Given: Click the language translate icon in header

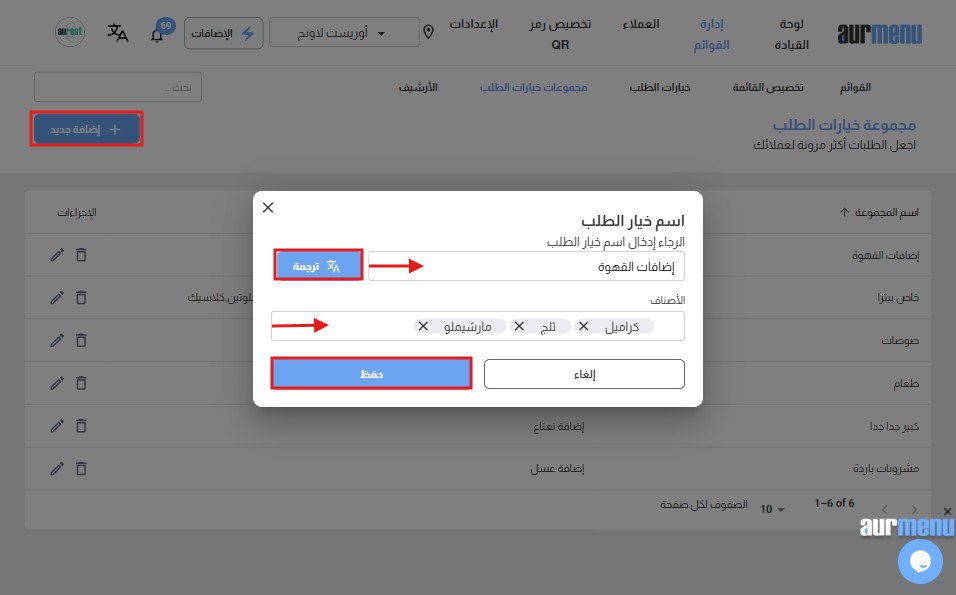Looking at the screenshot, I should pyautogui.click(x=118, y=32).
